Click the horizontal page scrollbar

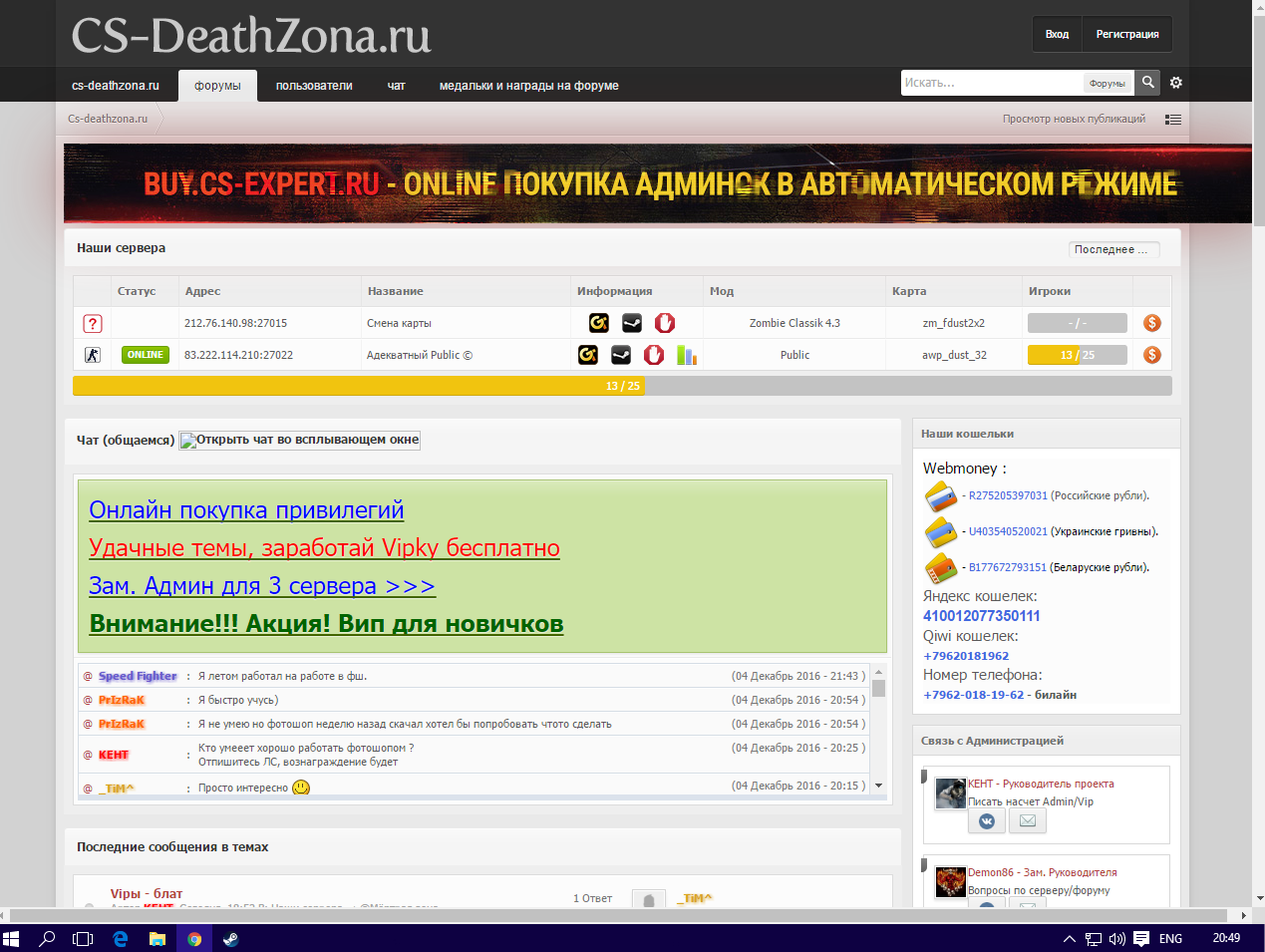tap(618, 914)
